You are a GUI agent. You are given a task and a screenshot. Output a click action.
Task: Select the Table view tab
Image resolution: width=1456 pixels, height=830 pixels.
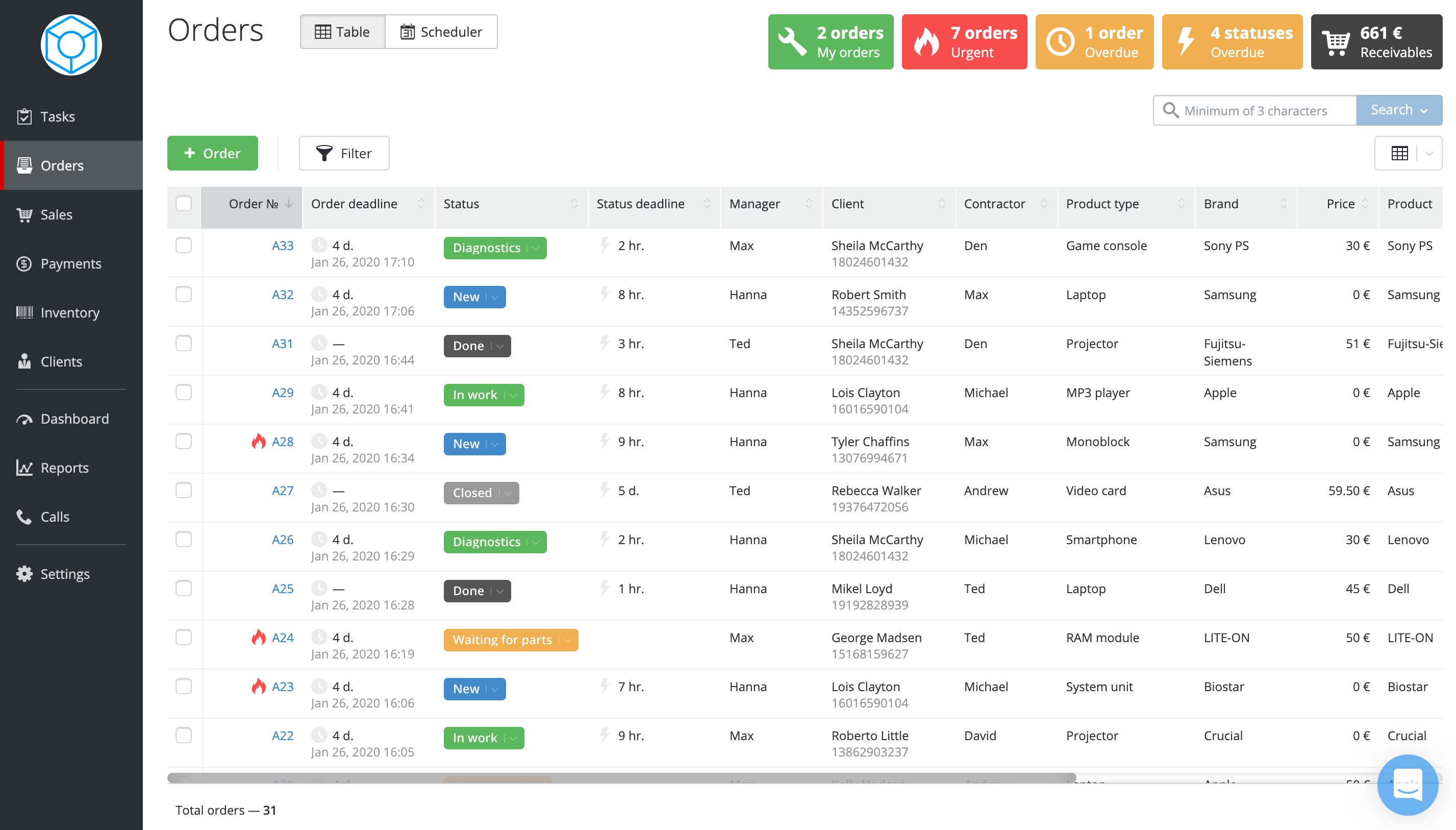click(342, 32)
